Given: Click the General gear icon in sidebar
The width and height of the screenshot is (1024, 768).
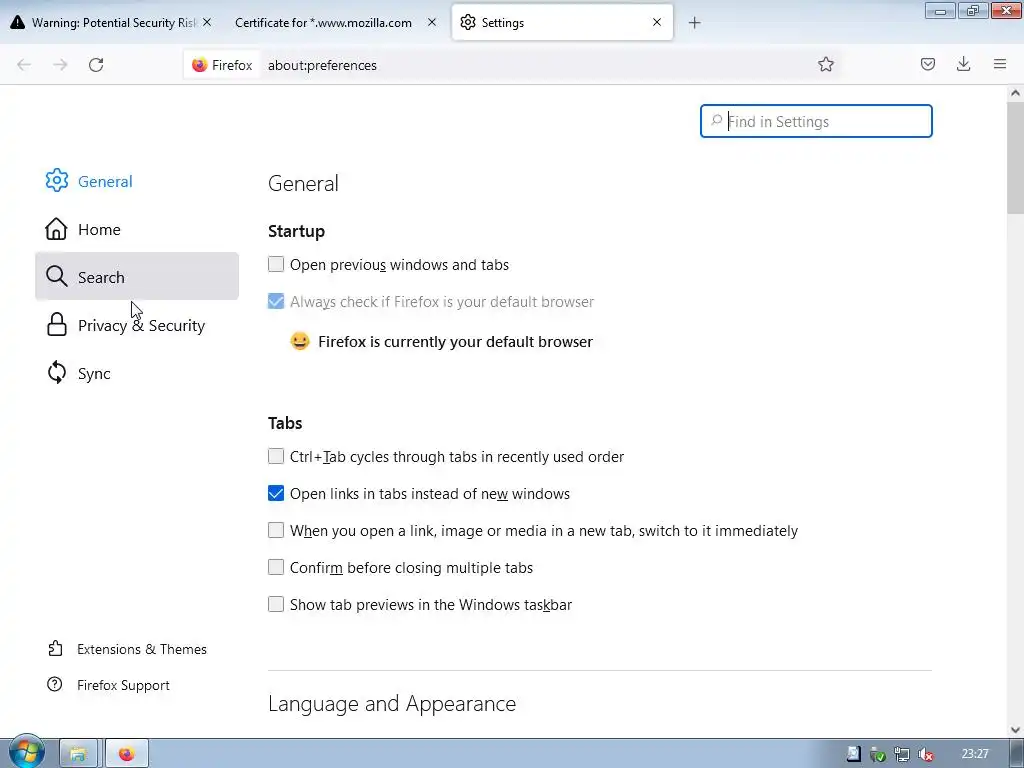Looking at the screenshot, I should tap(57, 181).
